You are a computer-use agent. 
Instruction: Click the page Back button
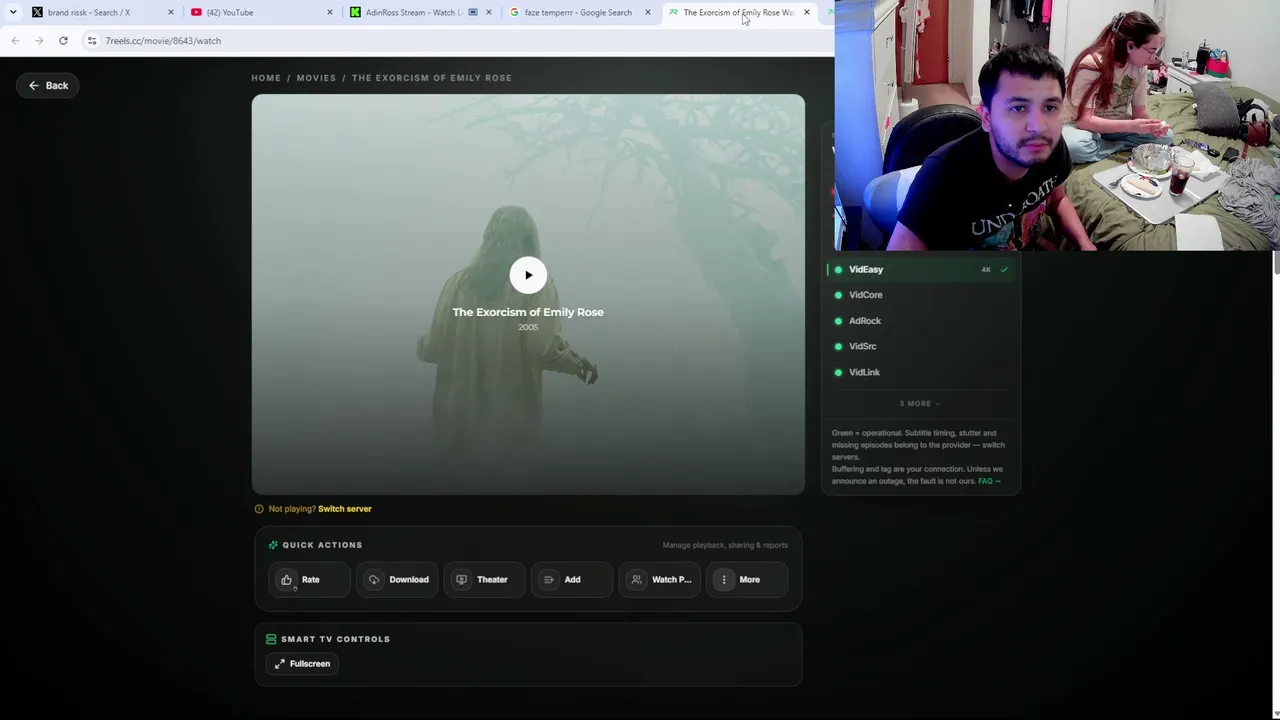pos(48,85)
